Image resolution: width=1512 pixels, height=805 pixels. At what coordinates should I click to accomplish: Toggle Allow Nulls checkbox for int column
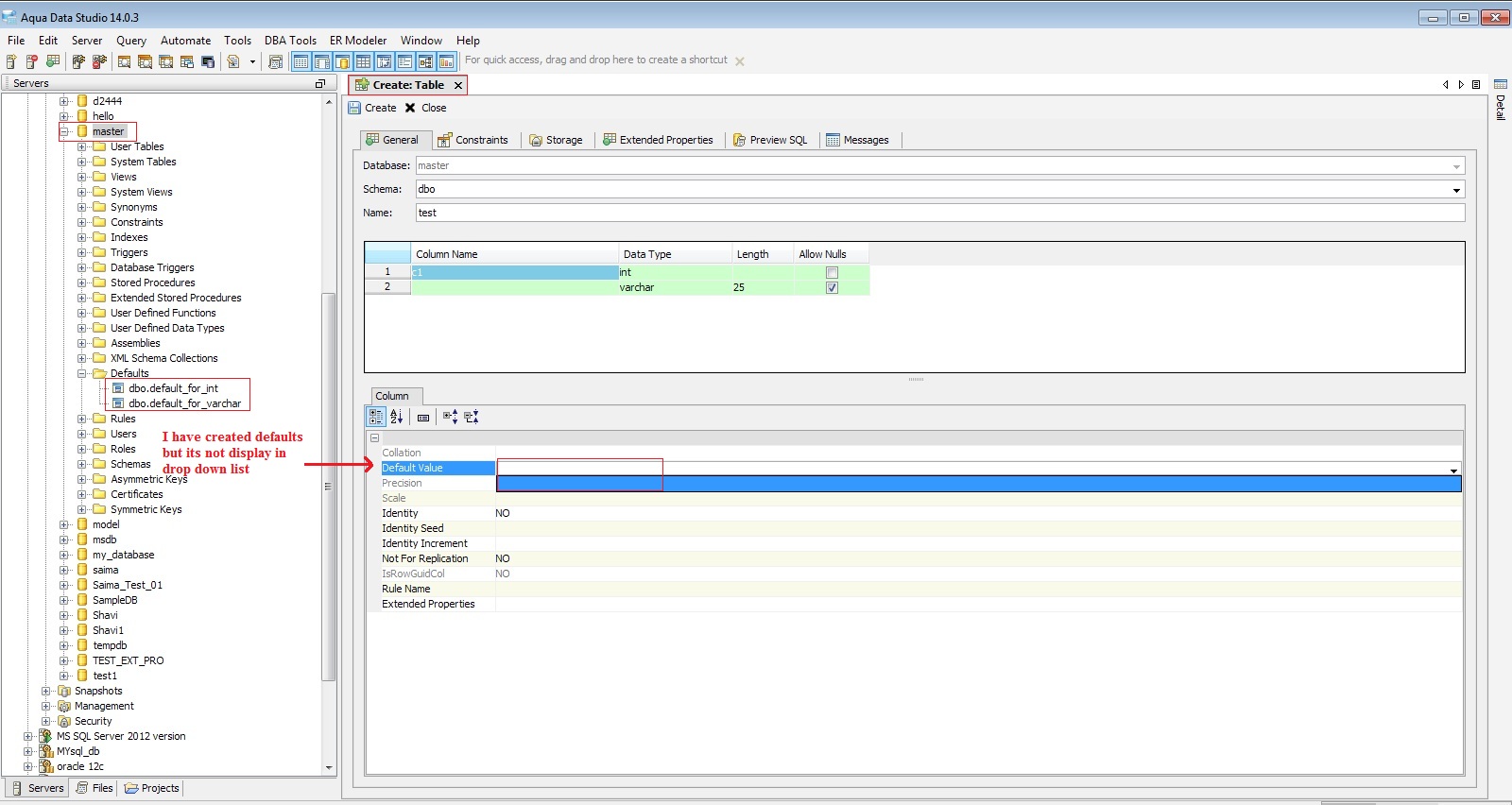pos(832,272)
